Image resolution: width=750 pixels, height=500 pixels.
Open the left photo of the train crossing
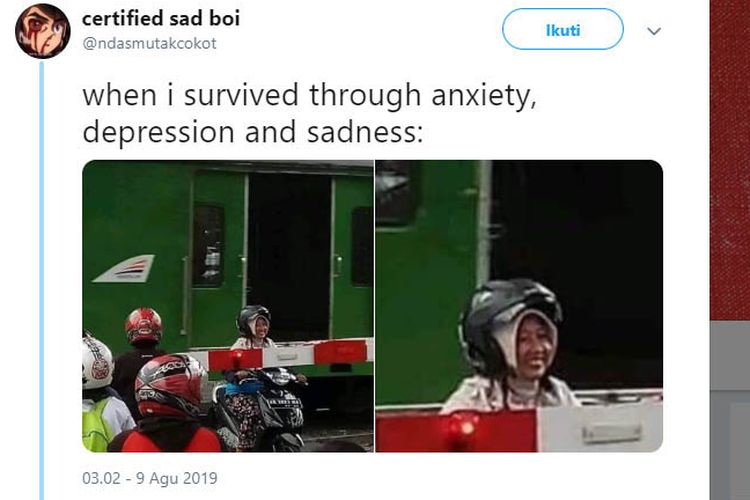point(228,306)
